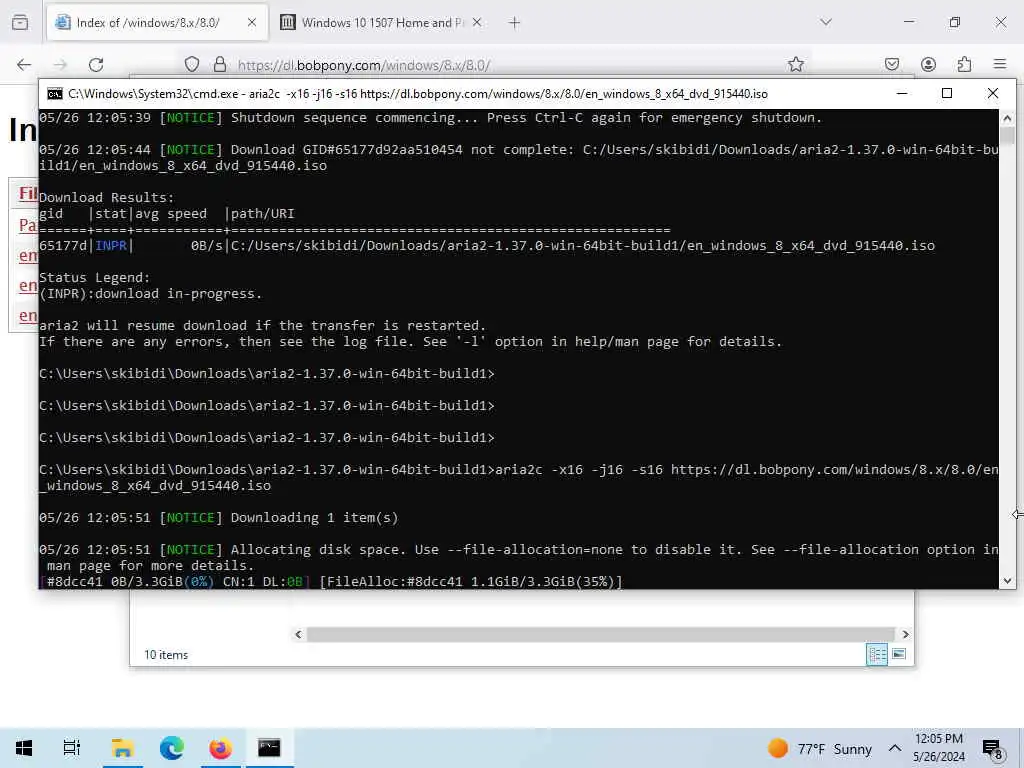Viewport: 1024px width, 768px height.
Task: Bookmark this page with star icon
Action: 795,64
